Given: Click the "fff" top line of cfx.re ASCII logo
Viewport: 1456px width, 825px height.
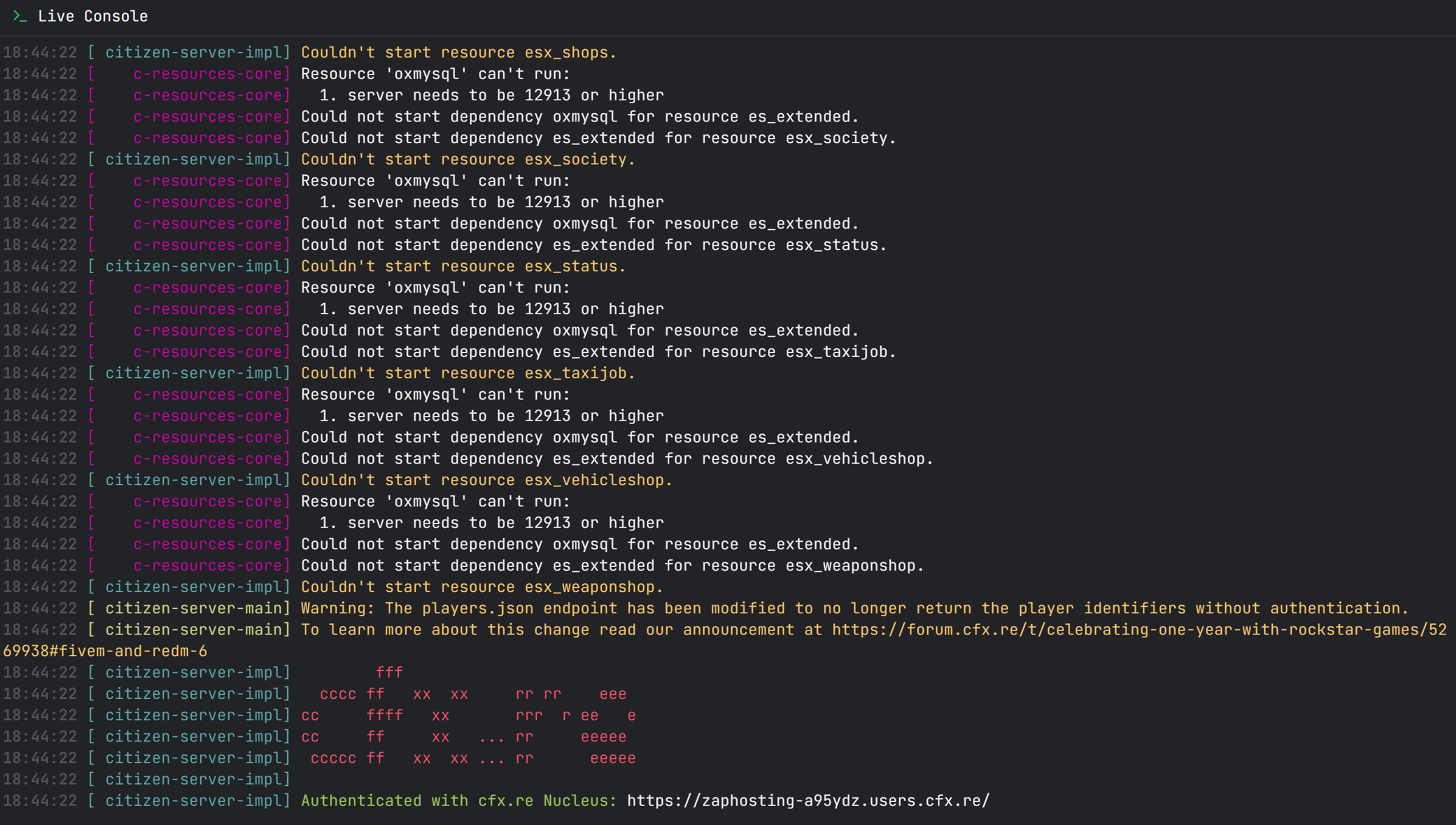Looking at the screenshot, I should pyautogui.click(x=389, y=673).
